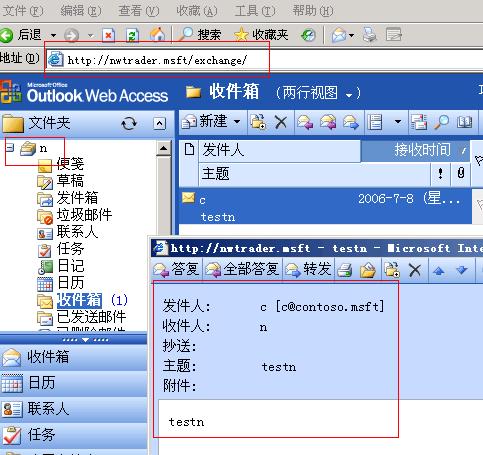
Task: Click the browser toolbar mail envelope icon
Action: click(x=339, y=35)
